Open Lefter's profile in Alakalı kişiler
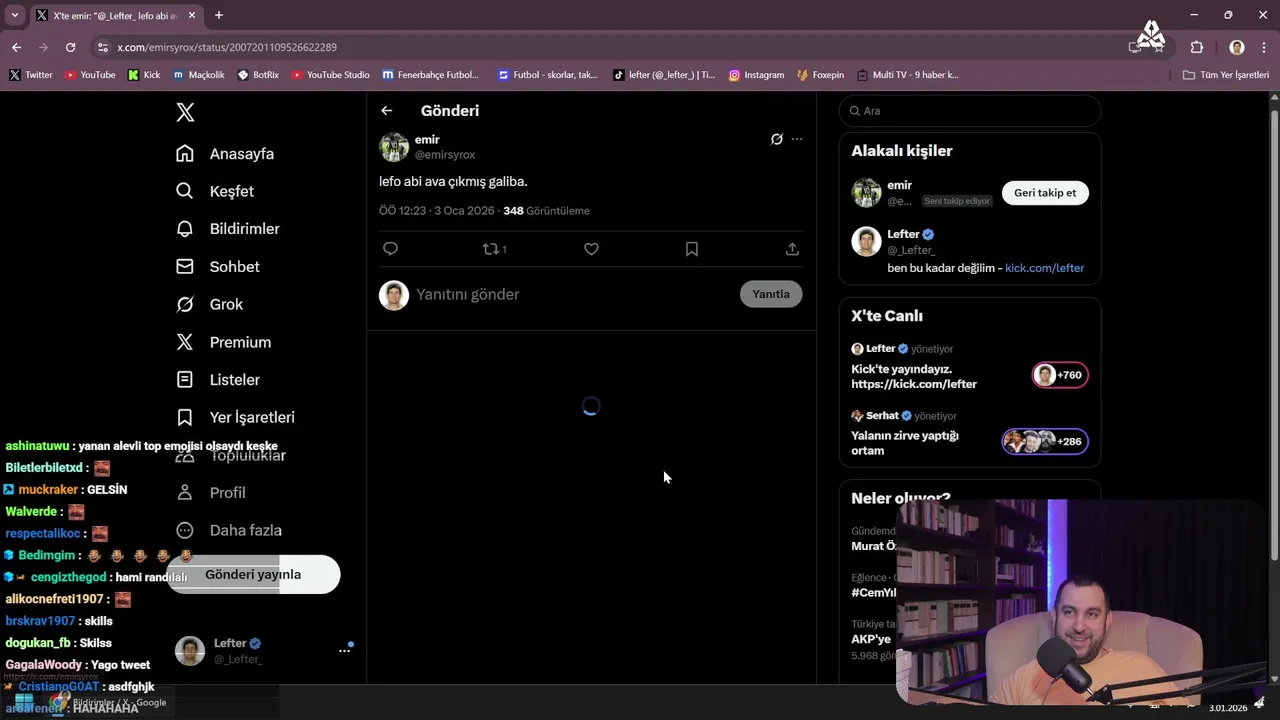This screenshot has height=720, width=1280. click(903, 234)
